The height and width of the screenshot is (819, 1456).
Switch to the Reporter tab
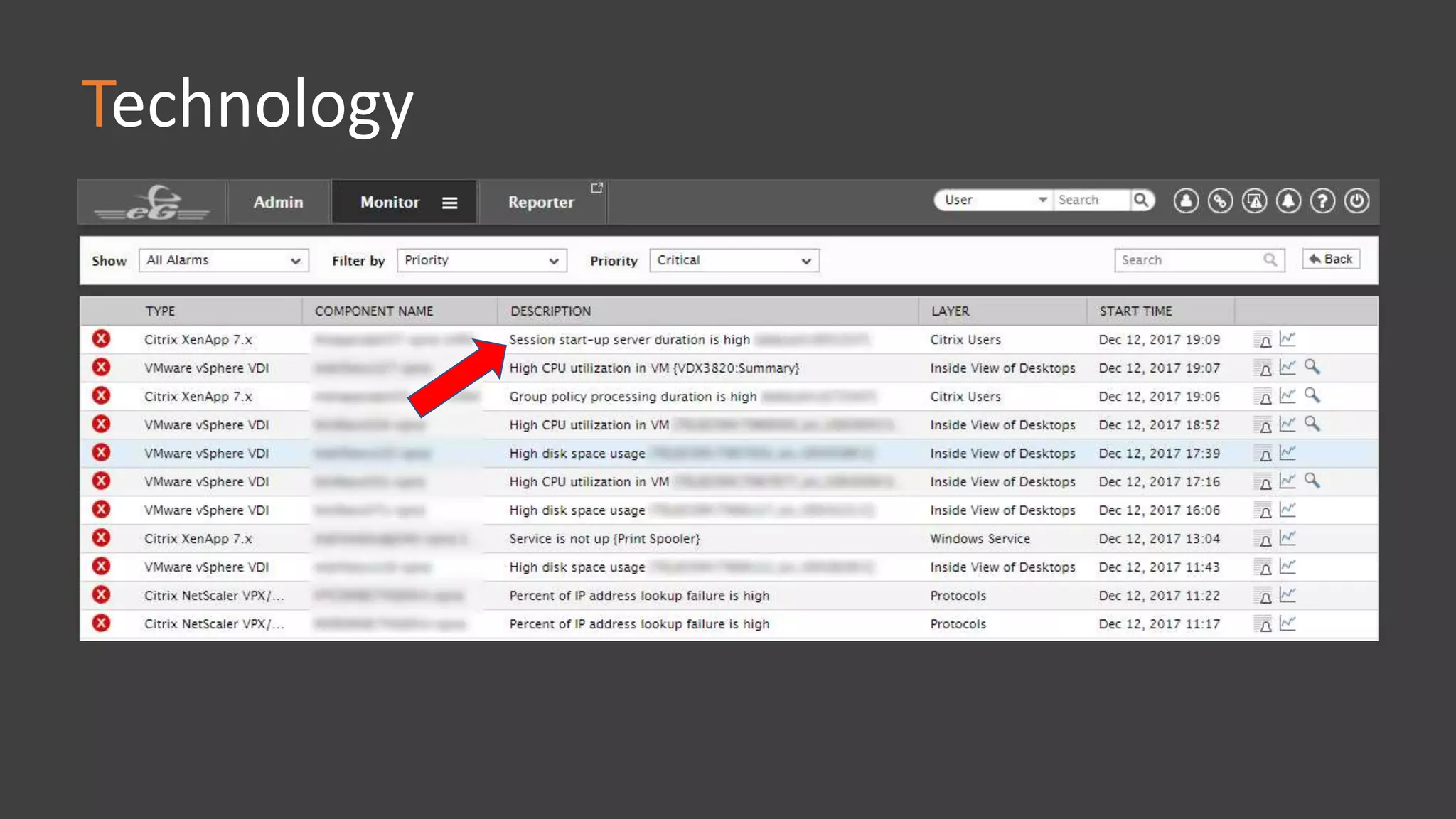click(x=540, y=203)
